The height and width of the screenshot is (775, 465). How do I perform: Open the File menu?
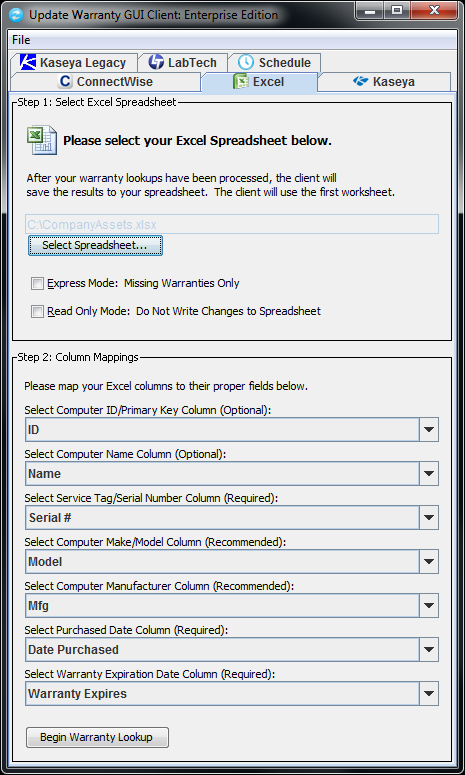click(x=21, y=40)
